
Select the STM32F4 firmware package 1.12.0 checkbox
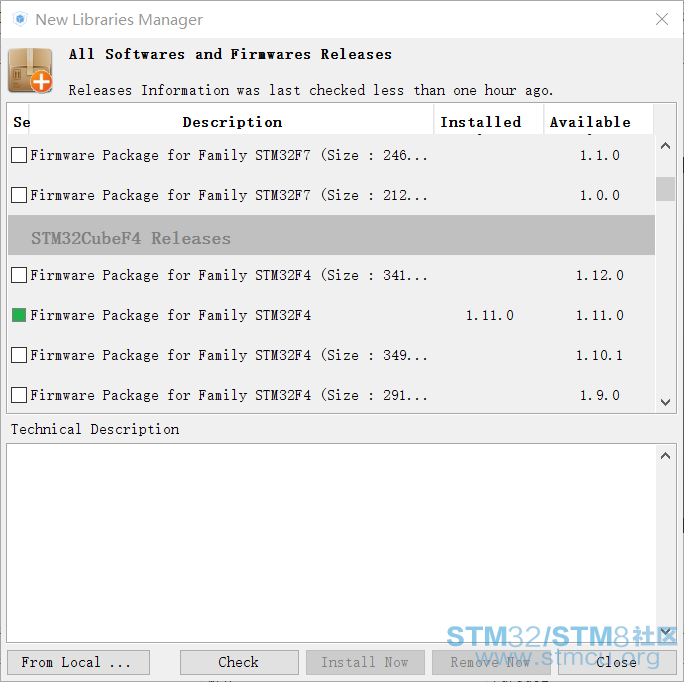19,275
